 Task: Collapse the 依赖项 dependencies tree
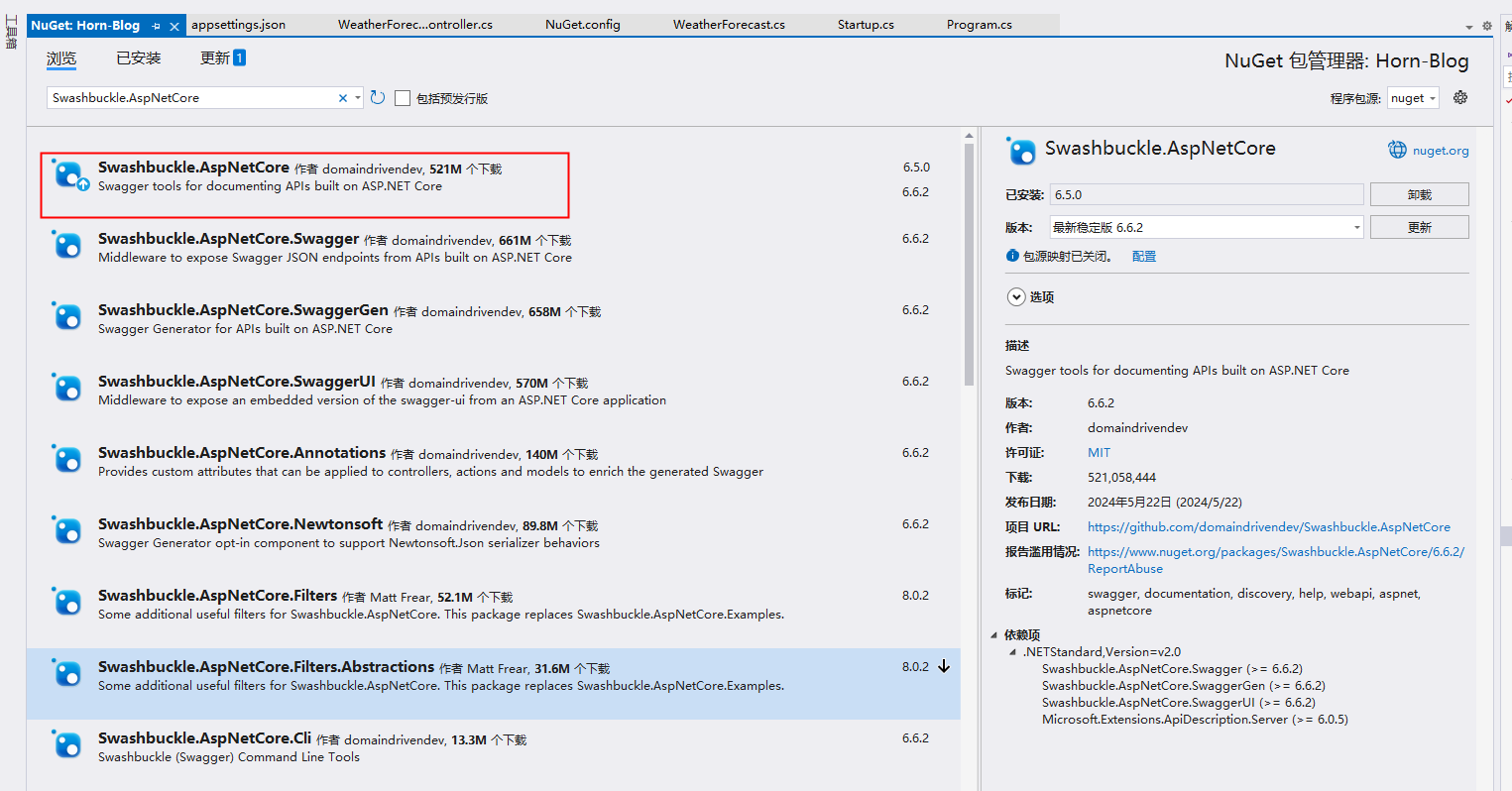(994, 635)
